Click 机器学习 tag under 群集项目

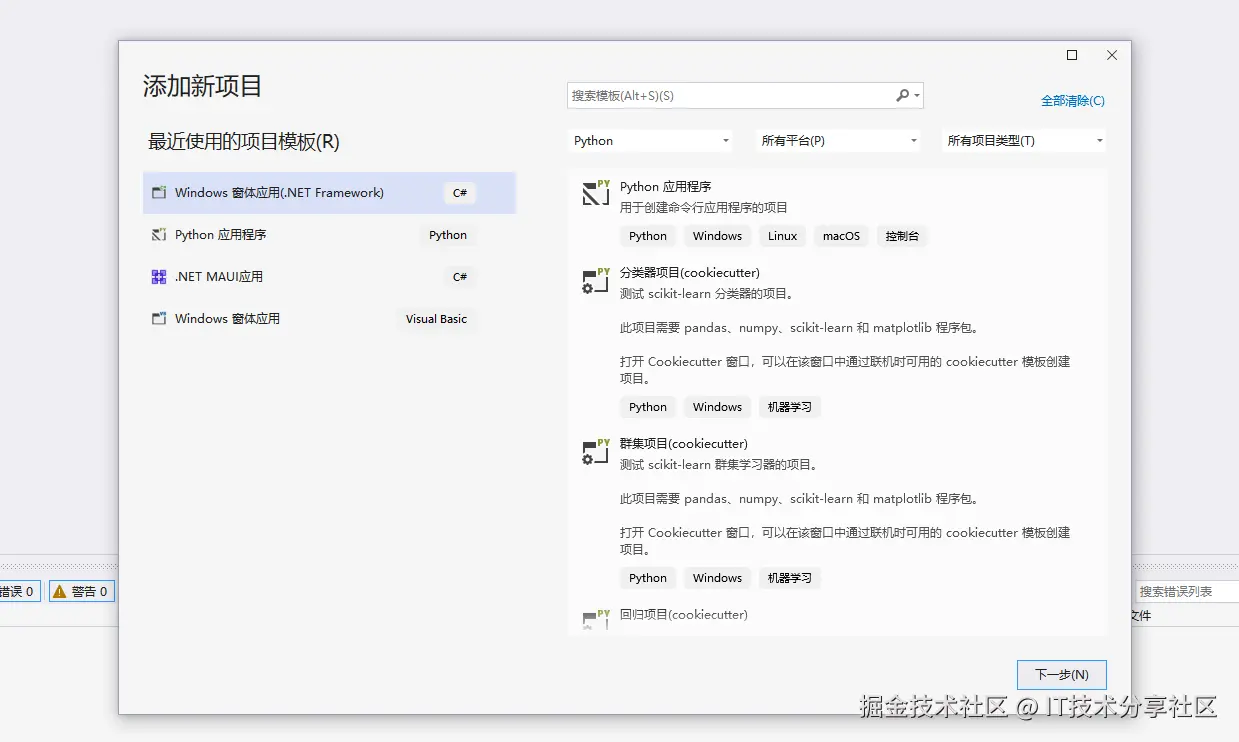click(x=790, y=578)
